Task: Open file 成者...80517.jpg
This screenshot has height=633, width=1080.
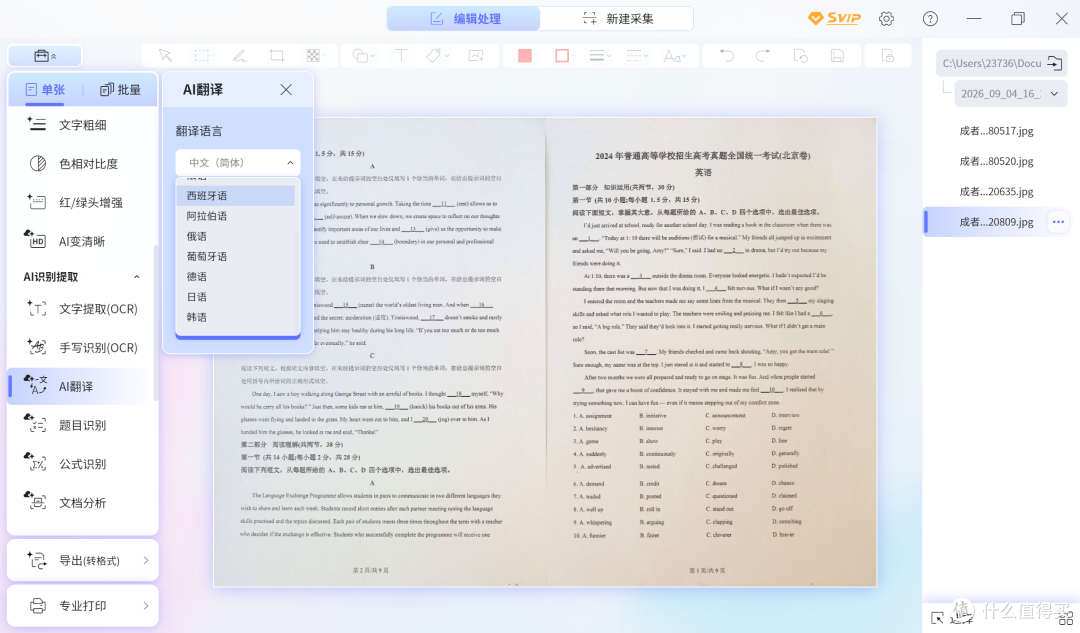Action: pyautogui.click(x=996, y=131)
